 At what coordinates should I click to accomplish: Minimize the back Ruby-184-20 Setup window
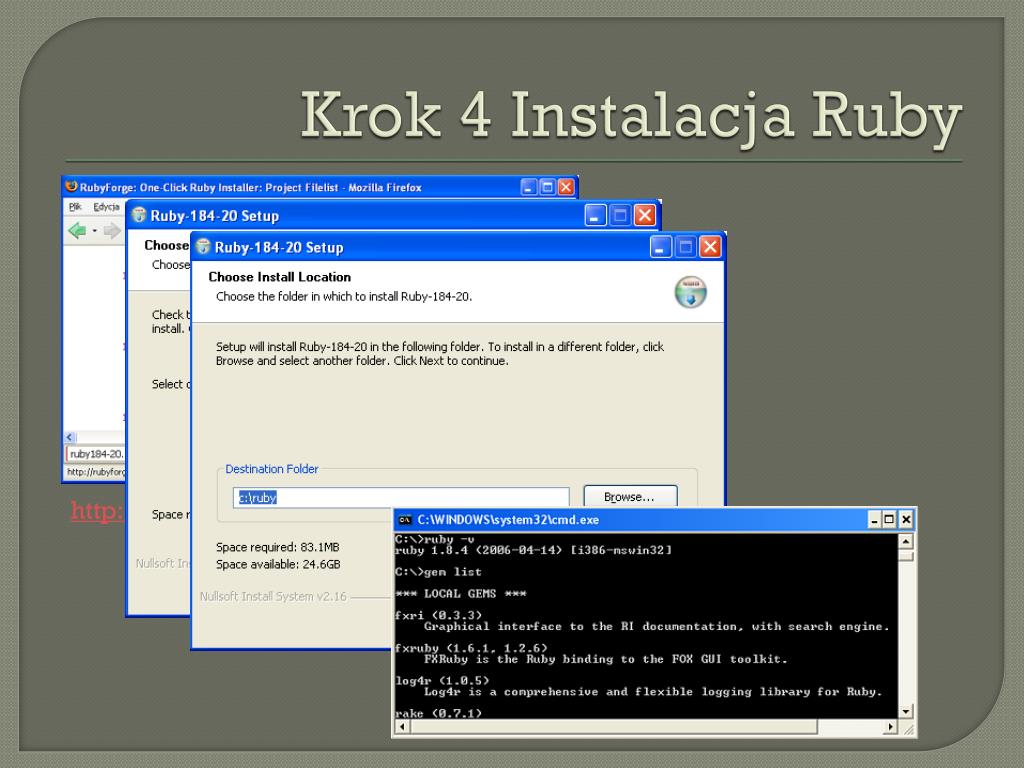tap(594, 215)
